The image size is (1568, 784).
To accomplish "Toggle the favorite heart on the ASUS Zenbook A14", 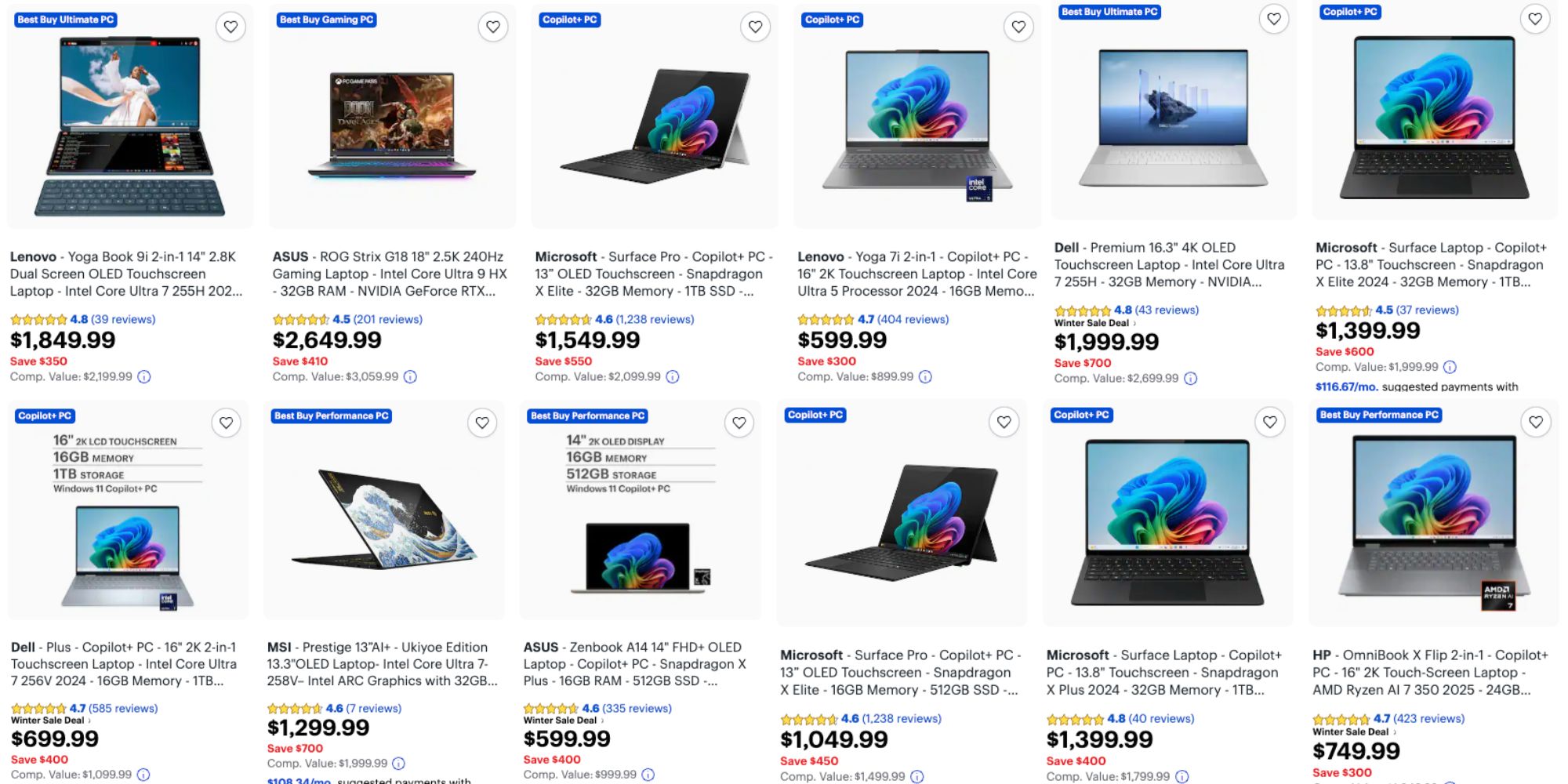I will pos(738,423).
